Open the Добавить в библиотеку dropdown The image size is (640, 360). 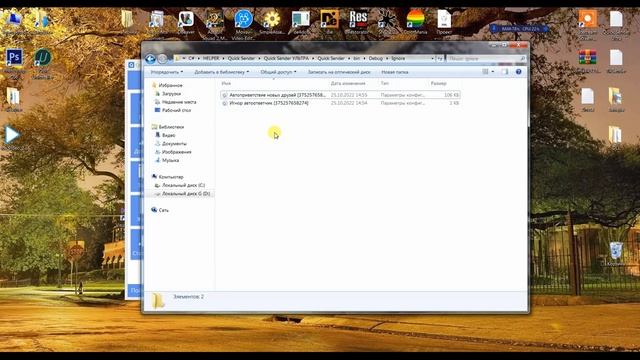coord(222,72)
